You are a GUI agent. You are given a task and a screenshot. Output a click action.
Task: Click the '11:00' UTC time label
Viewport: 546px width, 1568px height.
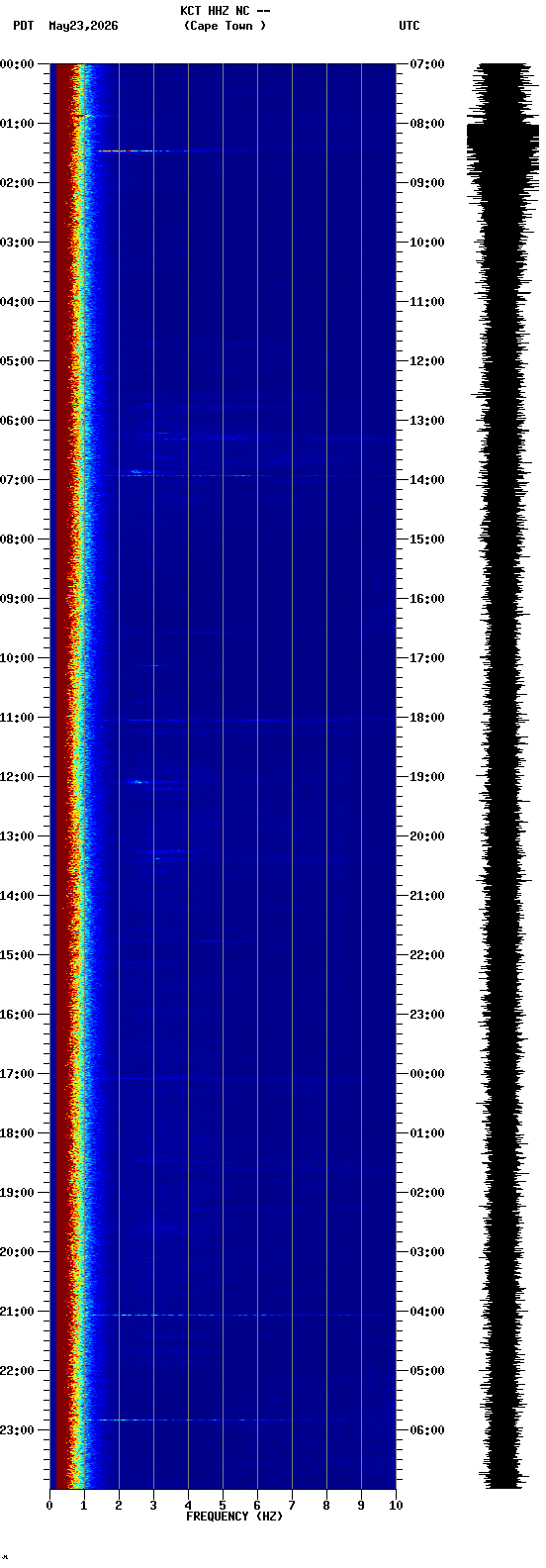tap(427, 302)
